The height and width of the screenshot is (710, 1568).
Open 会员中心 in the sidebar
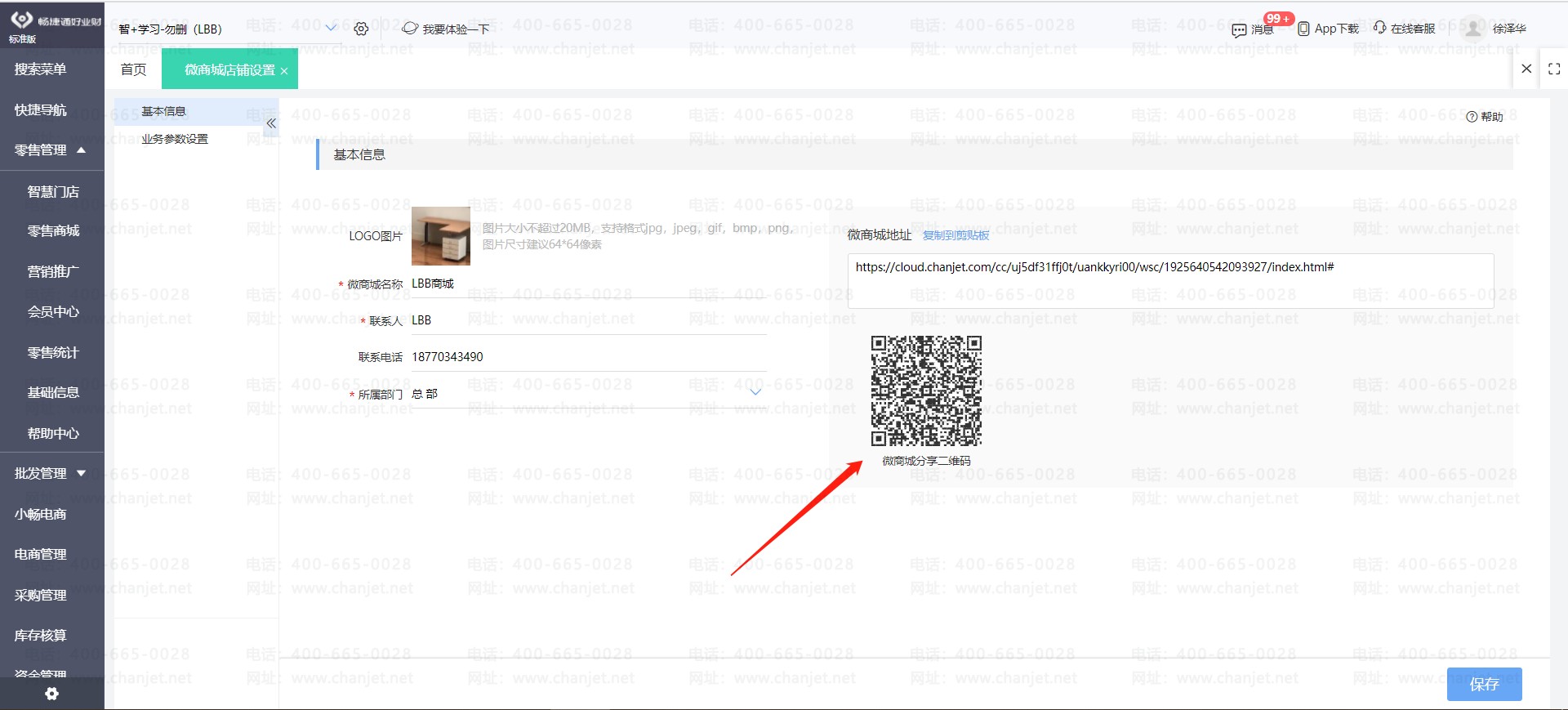[53, 311]
